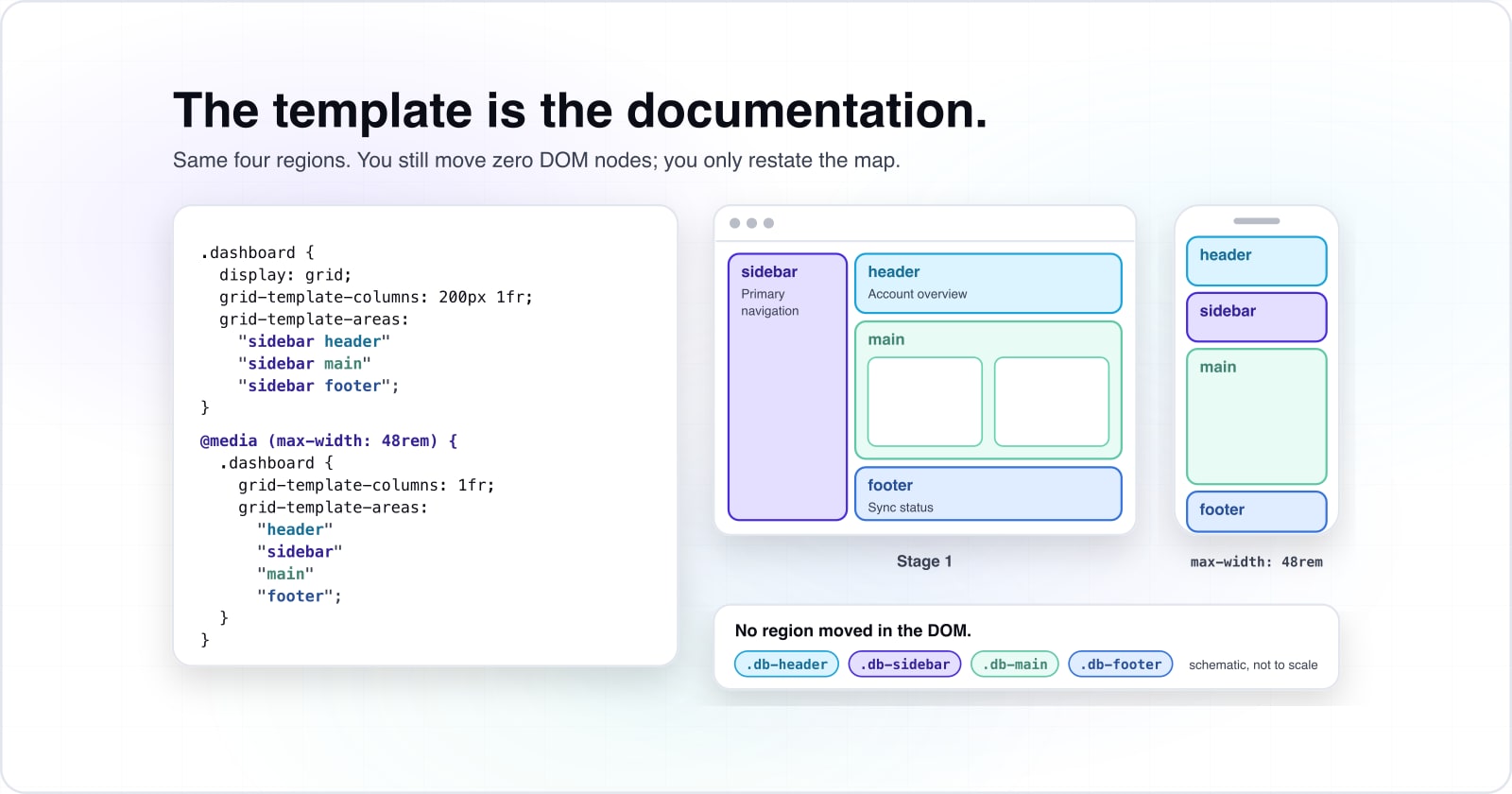Viewport: 1512px width, 794px height.
Task: Tap the main block in the phone mockup
Action: 1257,417
